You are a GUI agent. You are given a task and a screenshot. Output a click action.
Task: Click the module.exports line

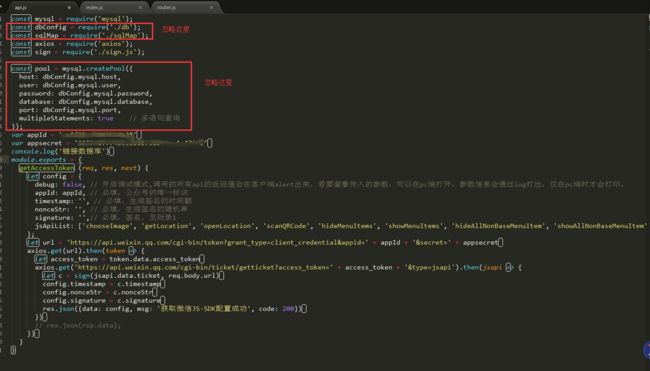pos(46,160)
